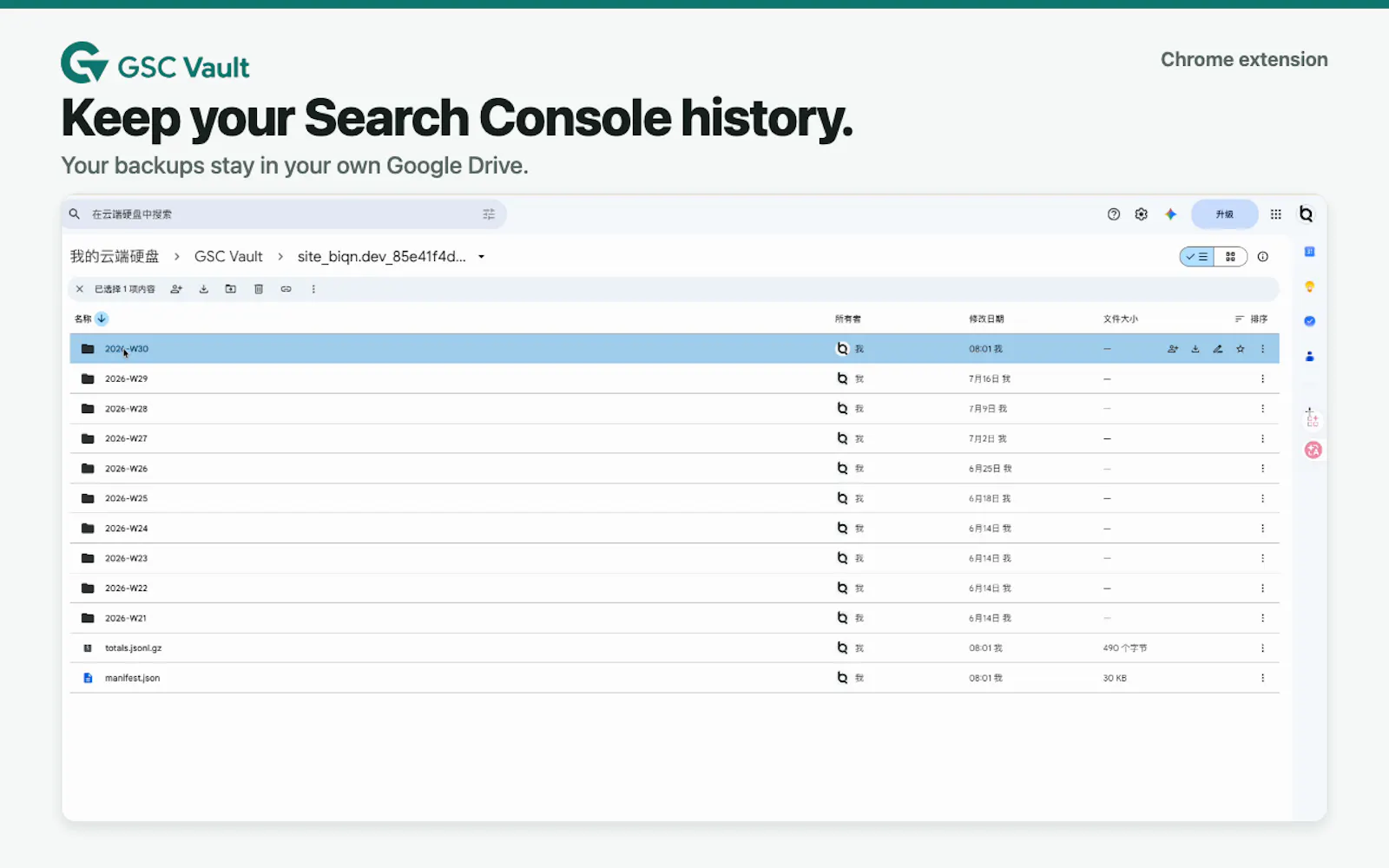Select the 2026-W25 folder

coord(675,498)
